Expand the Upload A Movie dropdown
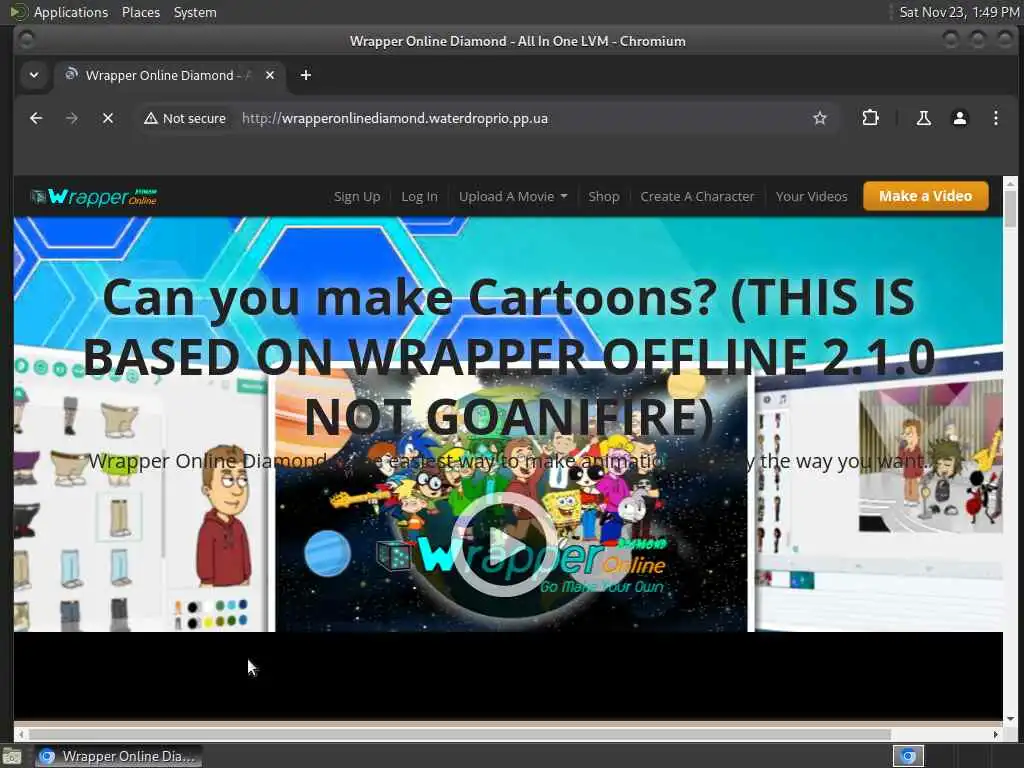 [x=513, y=197]
